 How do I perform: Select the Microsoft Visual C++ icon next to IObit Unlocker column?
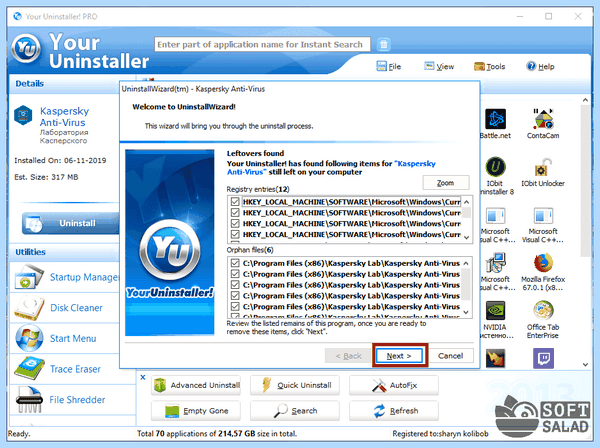543,215
